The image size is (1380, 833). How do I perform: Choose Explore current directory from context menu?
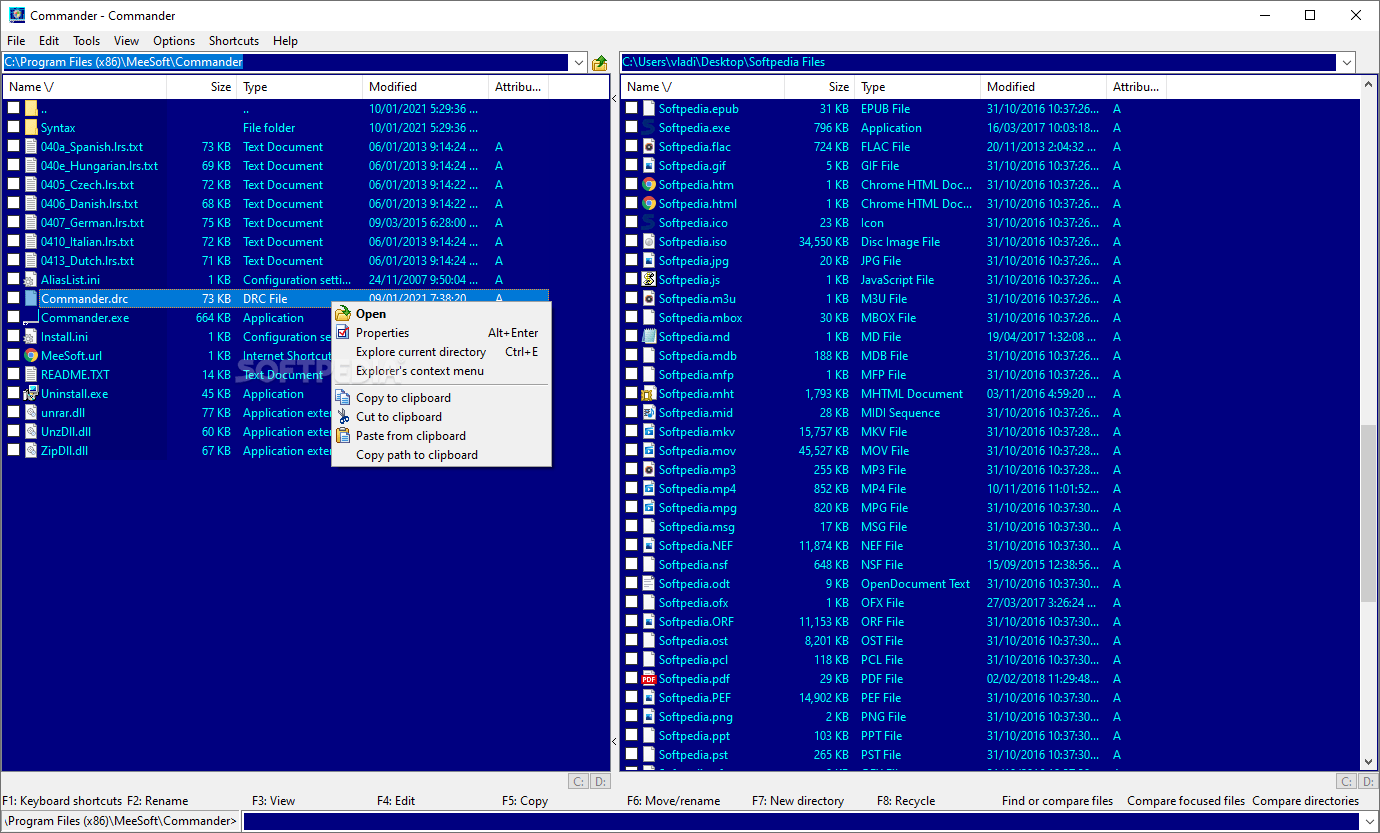pyautogui.click(x=420, y=352)
